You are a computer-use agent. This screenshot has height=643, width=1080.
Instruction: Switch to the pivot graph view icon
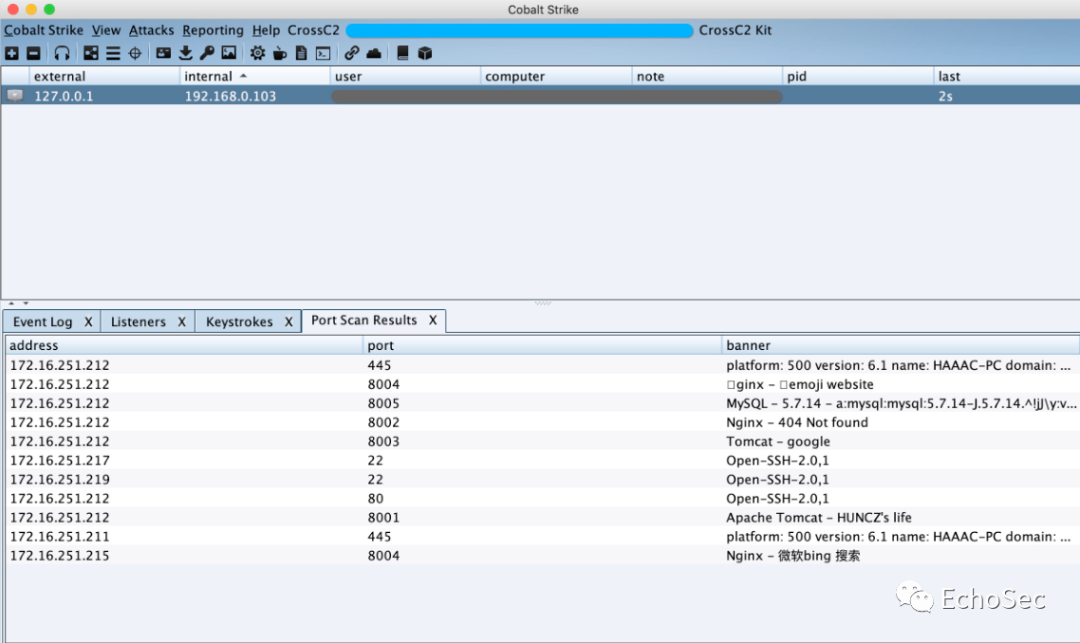(x=91, y=53)
